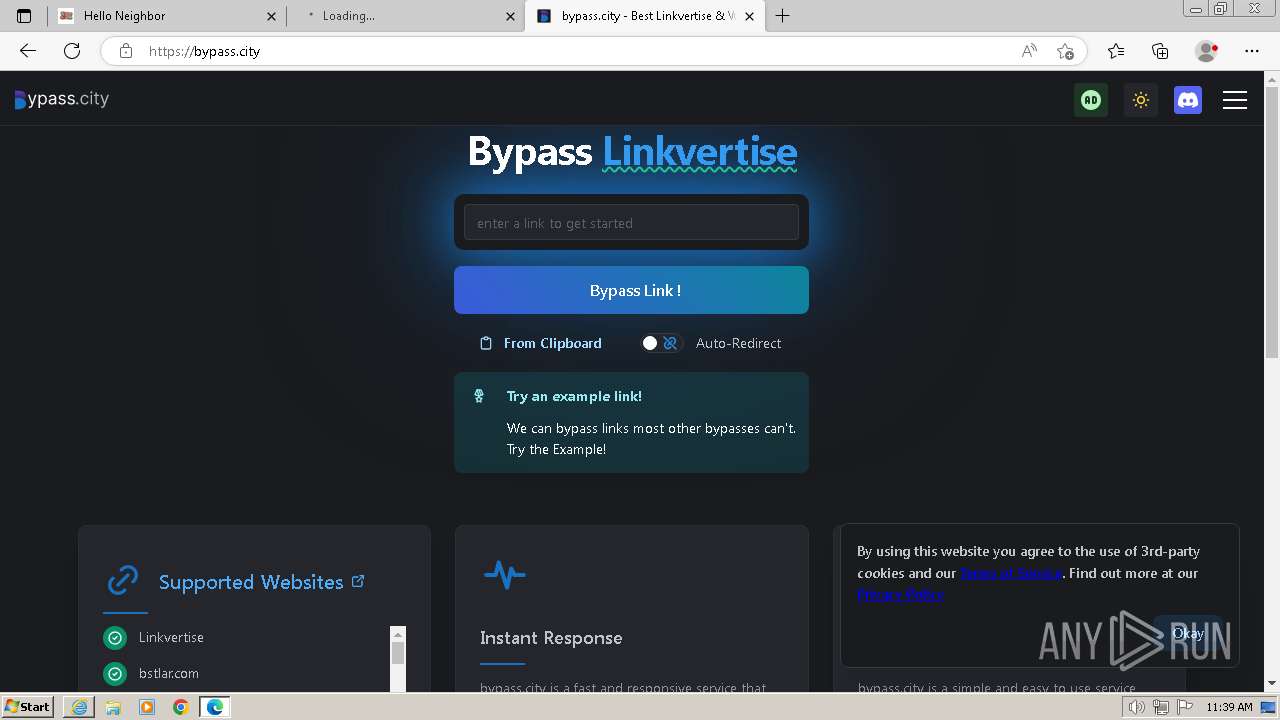Open the browser profile avatar
The image size is (1280, 720).
(1206, 51)
